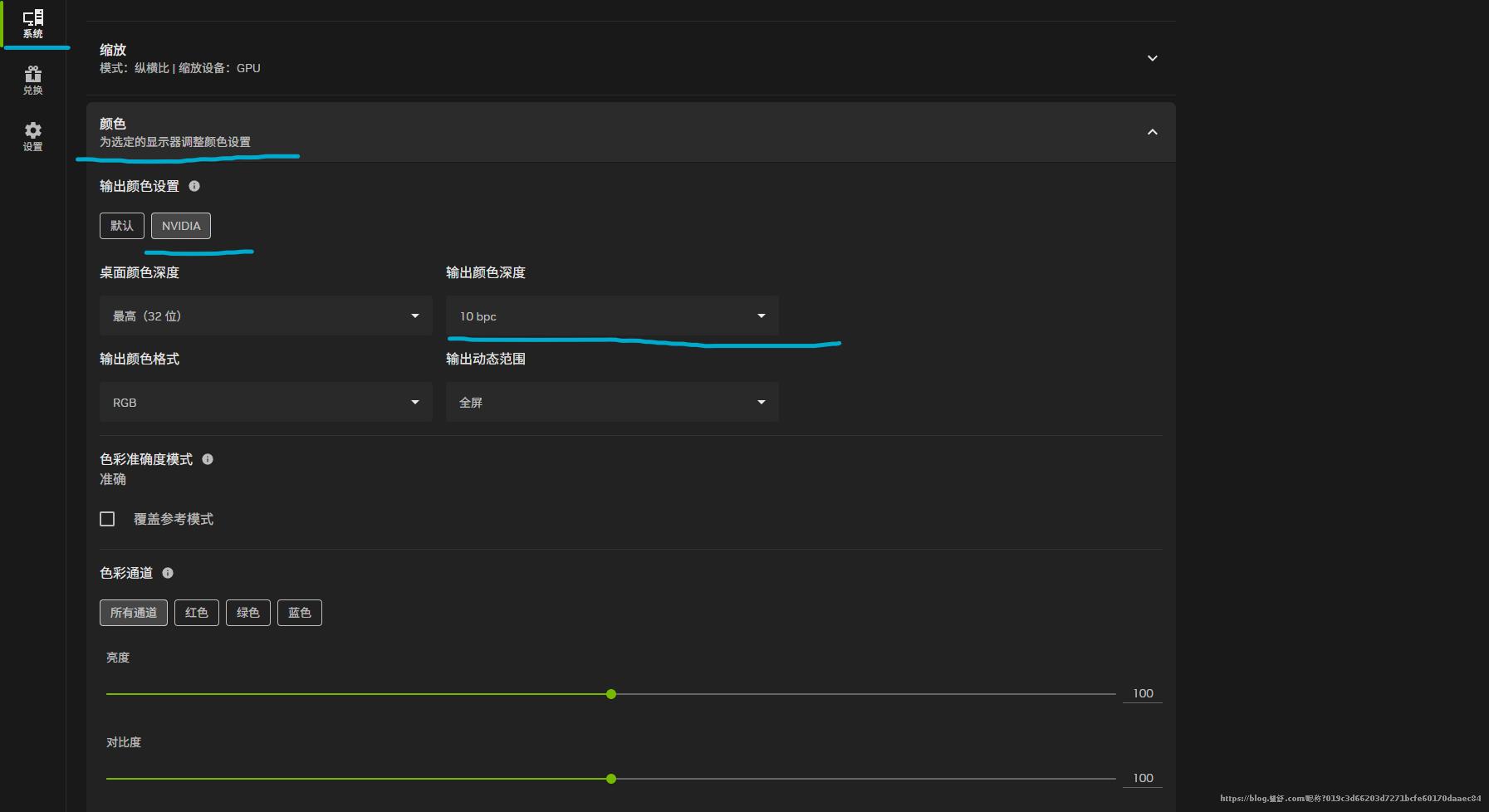This screenshot has width=1489, height=812.
Task: Switch output color settings to 默认
Action: point(121,225)
